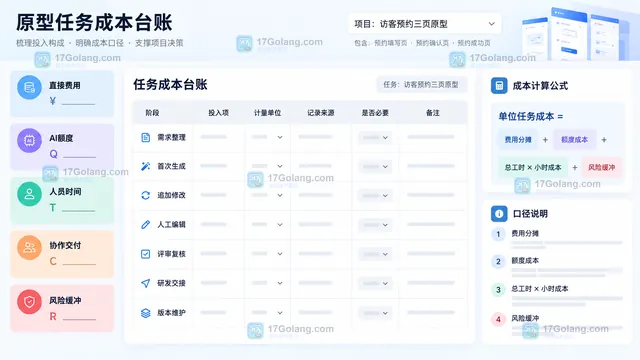The height and width of the screenshot is (360, 640).
Task: Open 计量单位 dropdown in 版本维护 row
Action: pos(267,313)
